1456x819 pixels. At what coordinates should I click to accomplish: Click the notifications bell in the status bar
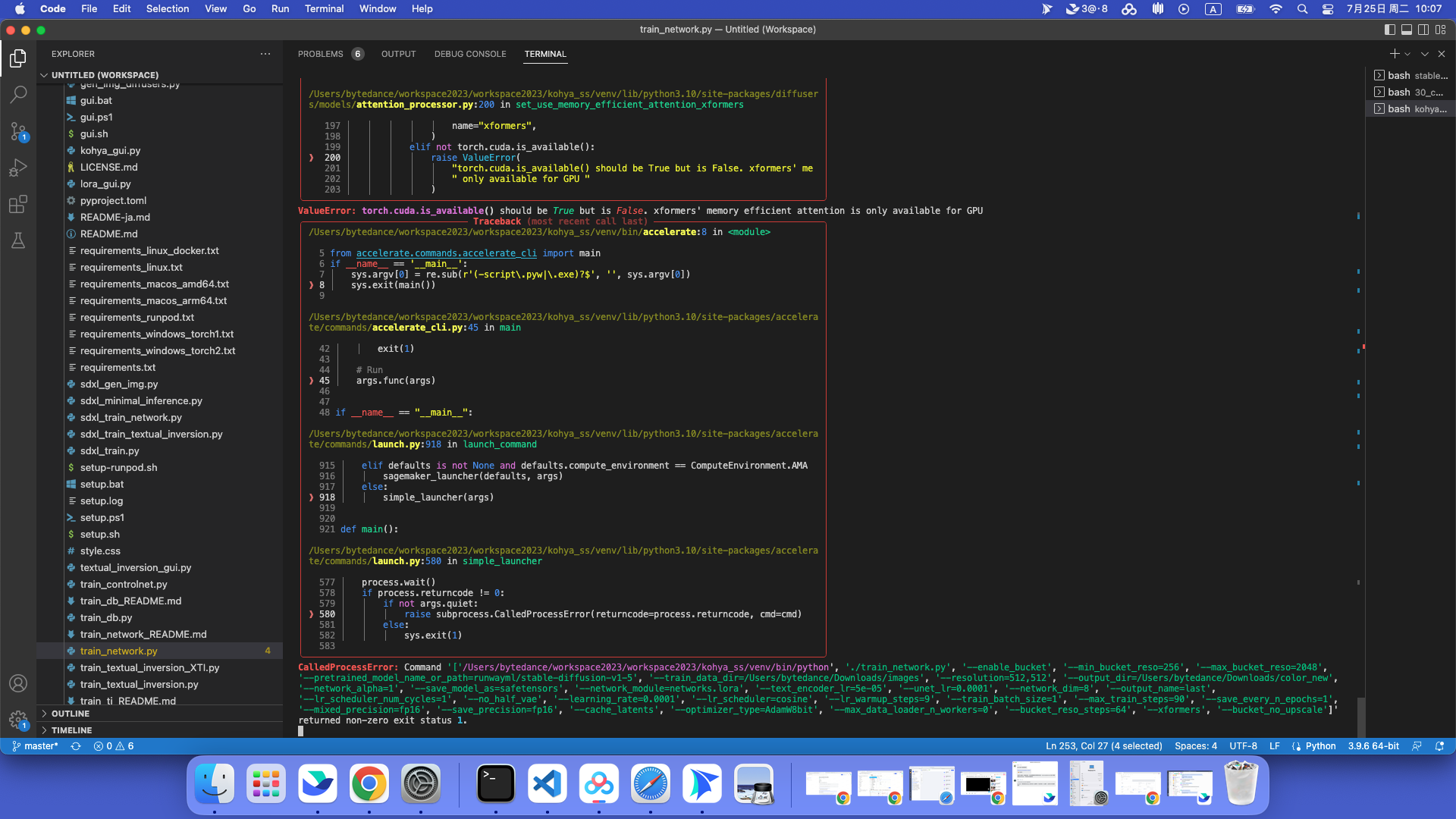(x=1440, y=746)
